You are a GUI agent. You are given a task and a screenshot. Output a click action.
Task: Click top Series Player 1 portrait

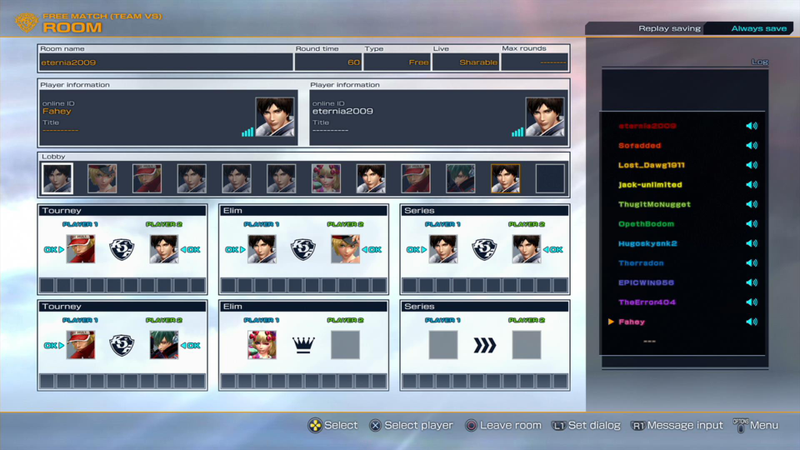point(443,249)
